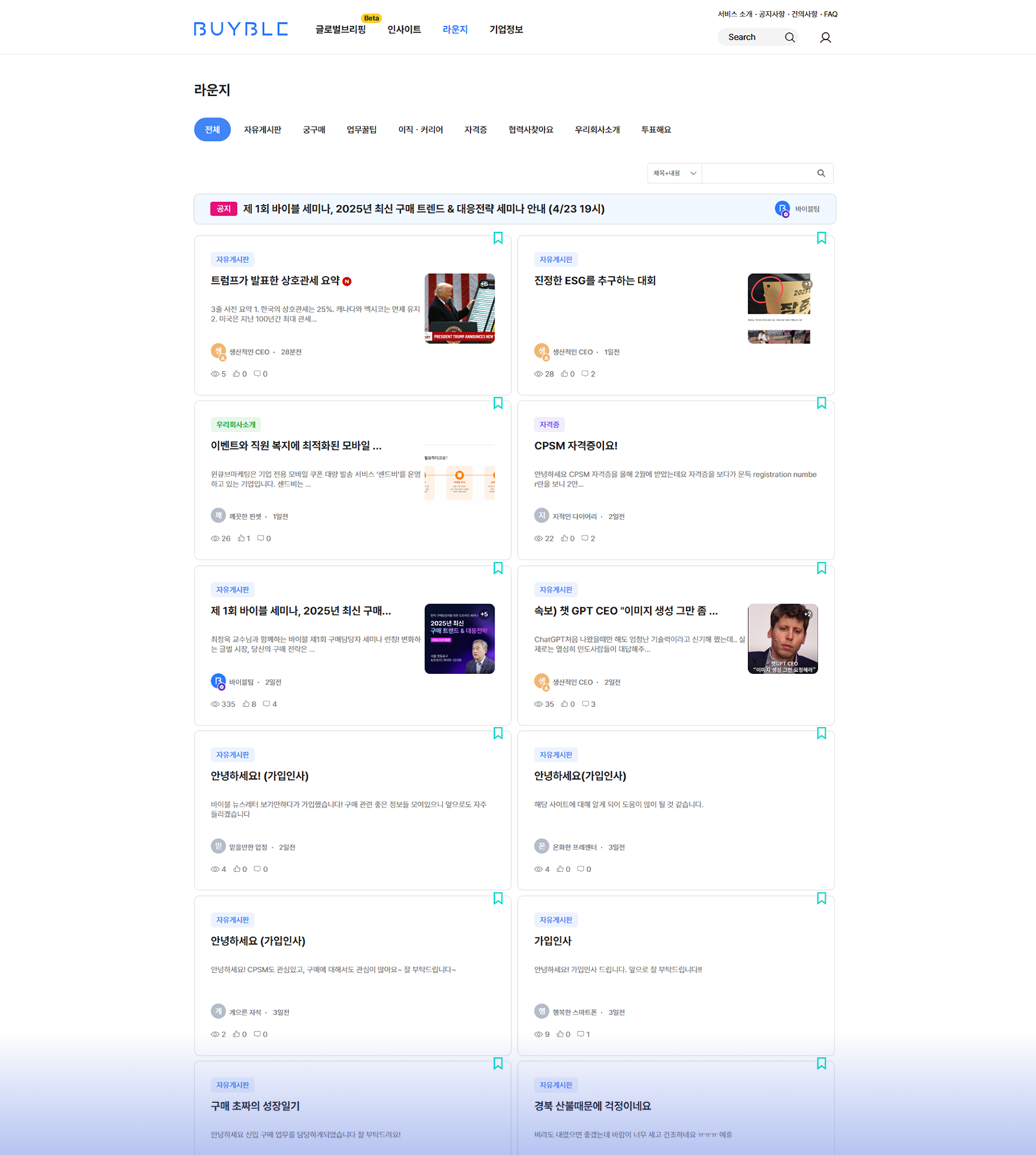
Task: Click the 지적인 다이어리 author avatar
Action: [x=541, y=515]
